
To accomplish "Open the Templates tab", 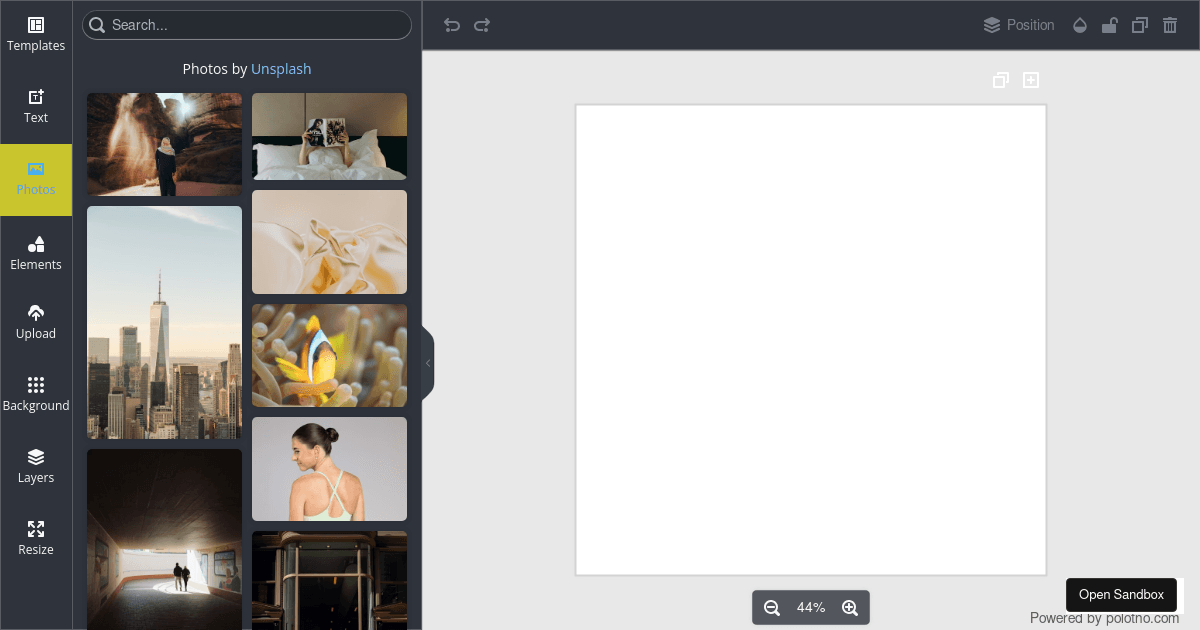I will [36, 35].
